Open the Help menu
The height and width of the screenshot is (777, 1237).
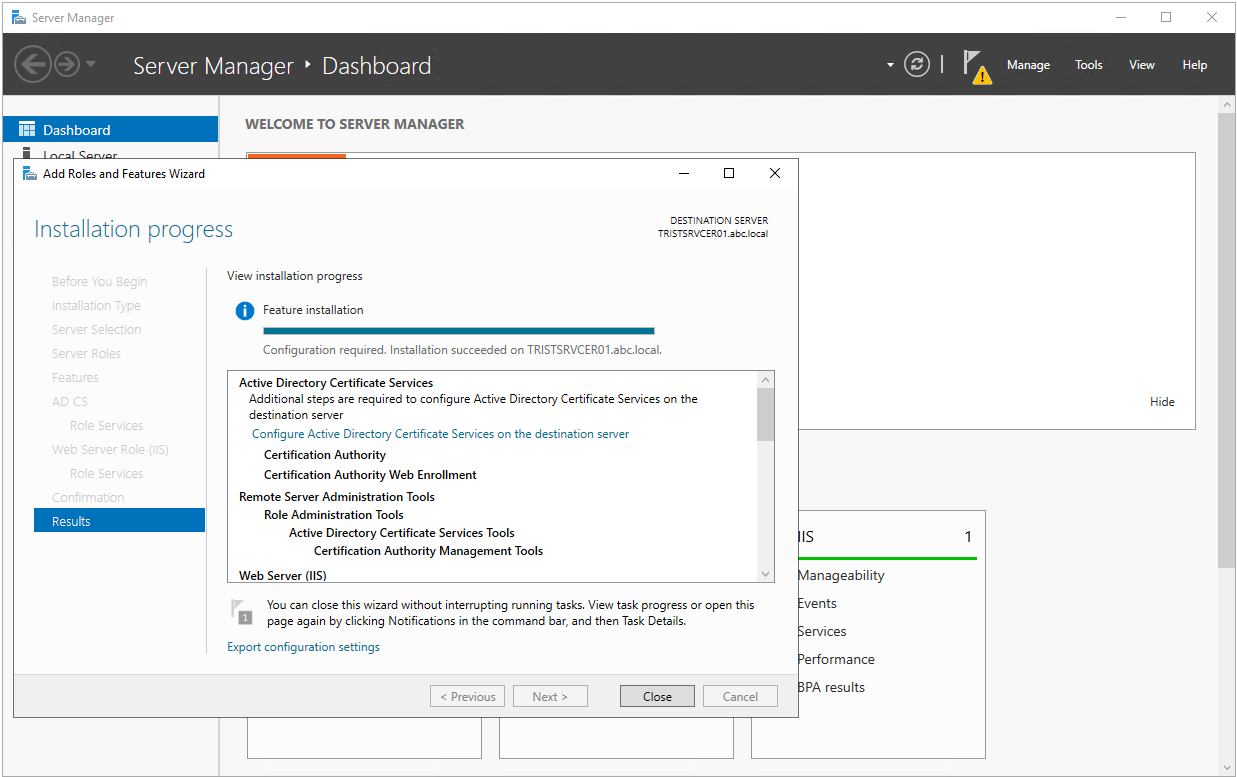click(1195, 65)
